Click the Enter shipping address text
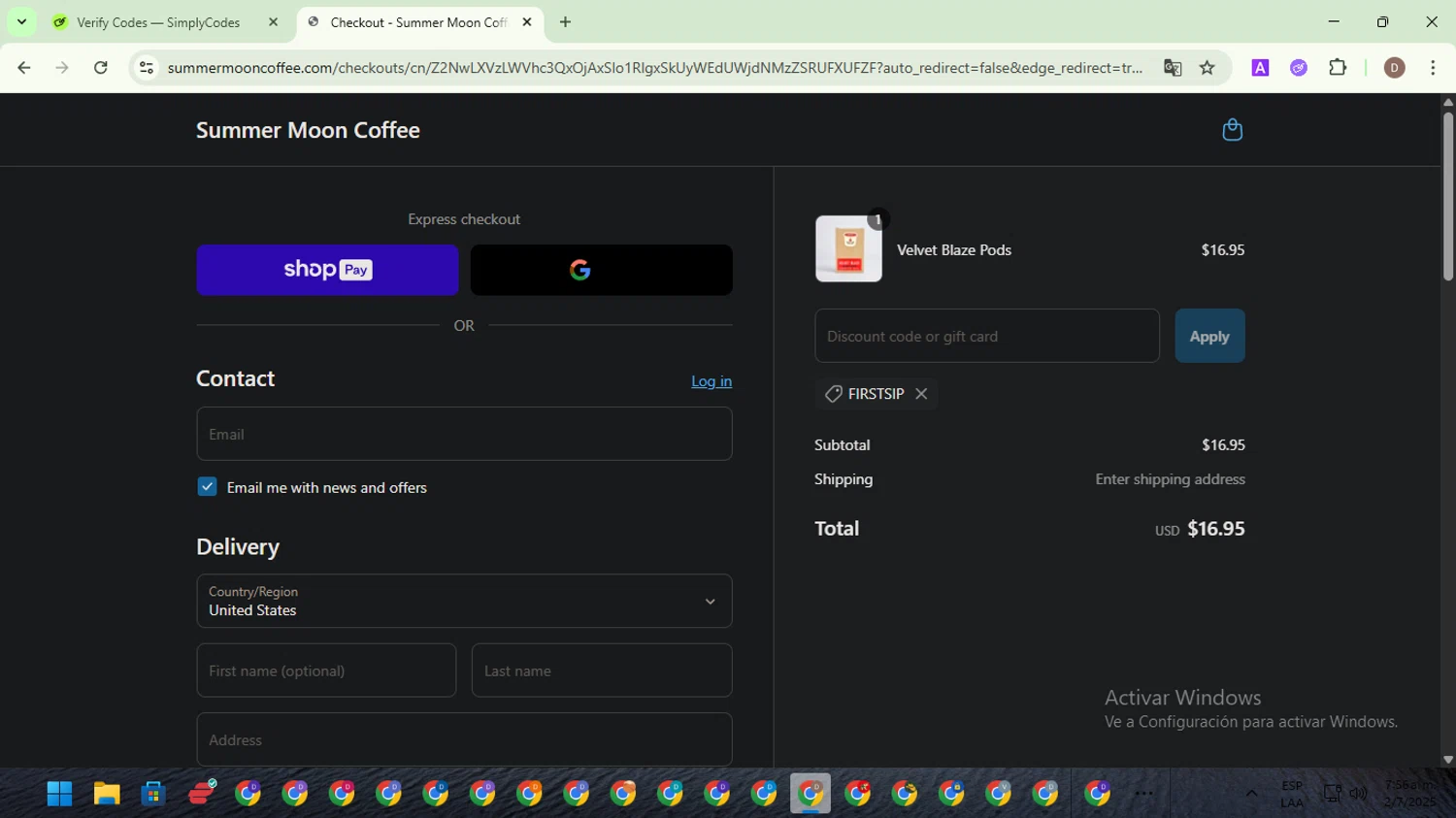Screen dimensions: 1456x818 pyautogui.click(x=1170, y=479)
